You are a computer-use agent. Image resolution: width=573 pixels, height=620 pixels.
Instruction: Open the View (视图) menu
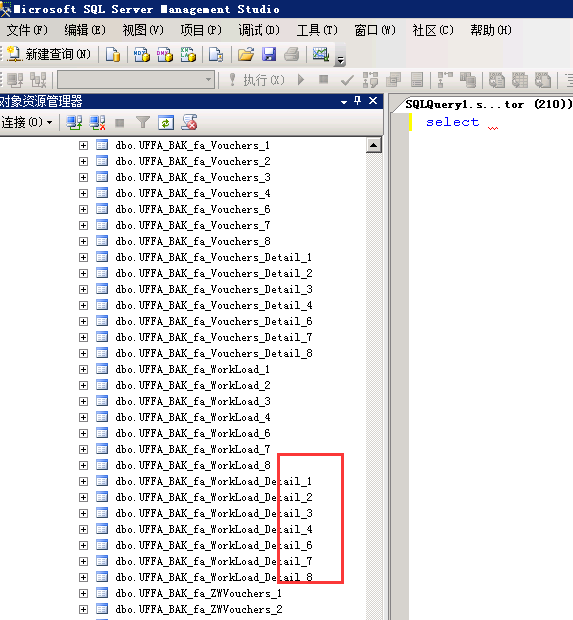tap(142, 30)
